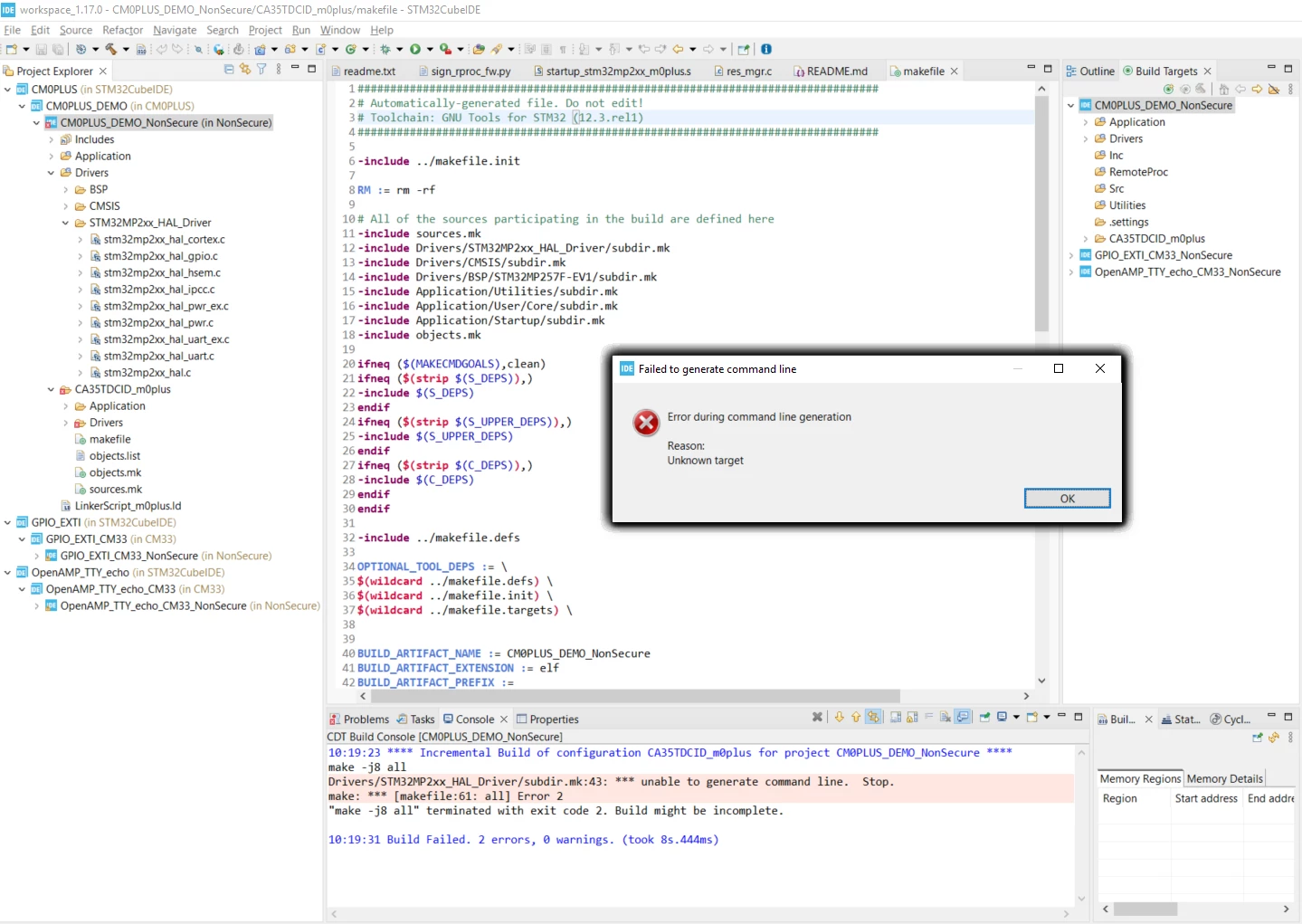Click the Memory Regions horizontal scrollbar
The height and width of the screenshot is (924, 1302).
pyautogui.click(x=1145, y=909)
